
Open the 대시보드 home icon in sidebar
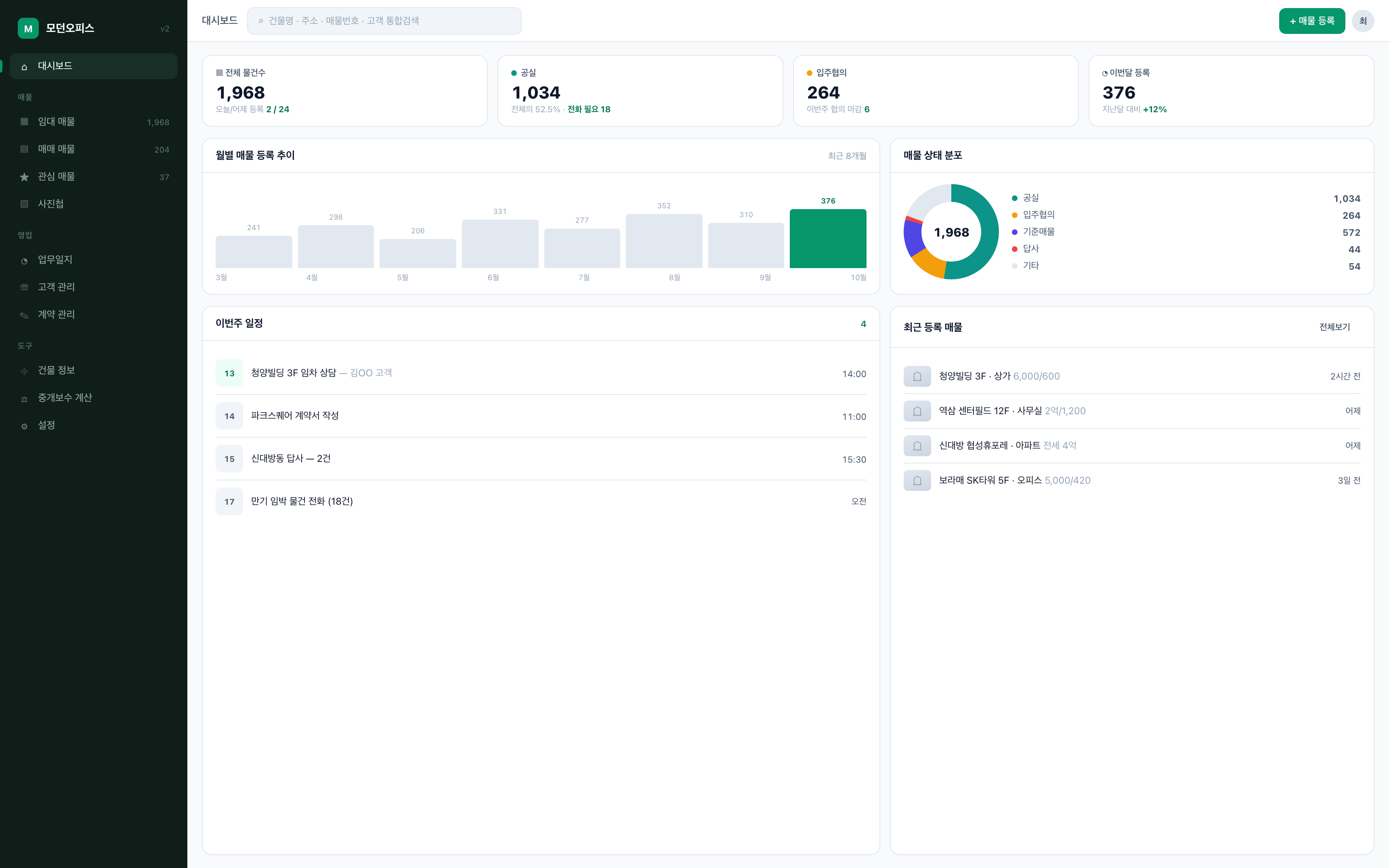point(24,67)
